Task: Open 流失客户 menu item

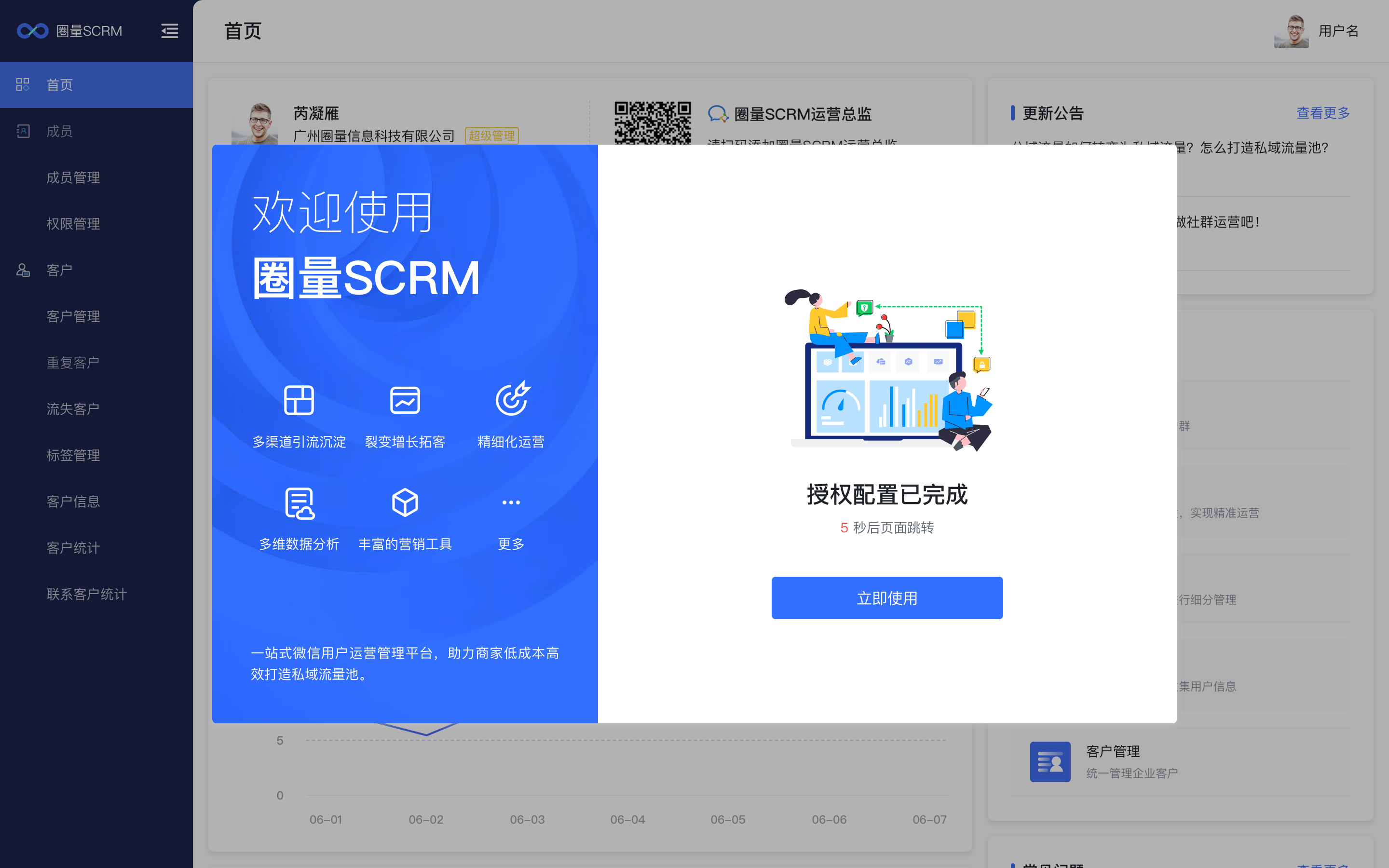Action: tap(73, 409)
